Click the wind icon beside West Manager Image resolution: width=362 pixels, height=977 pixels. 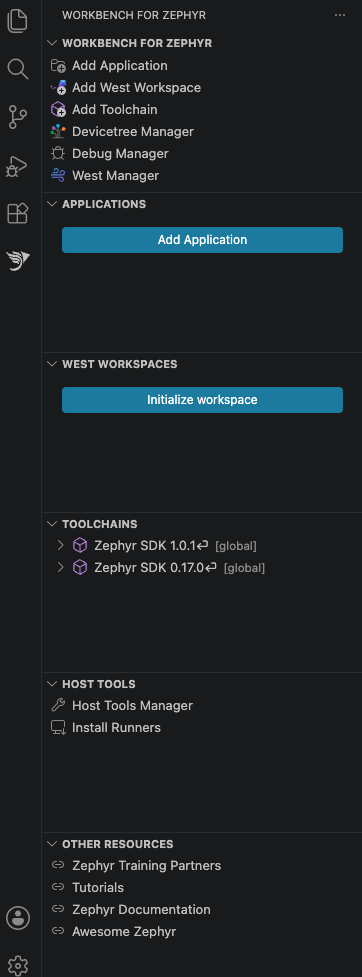click(x=58, y=176)
